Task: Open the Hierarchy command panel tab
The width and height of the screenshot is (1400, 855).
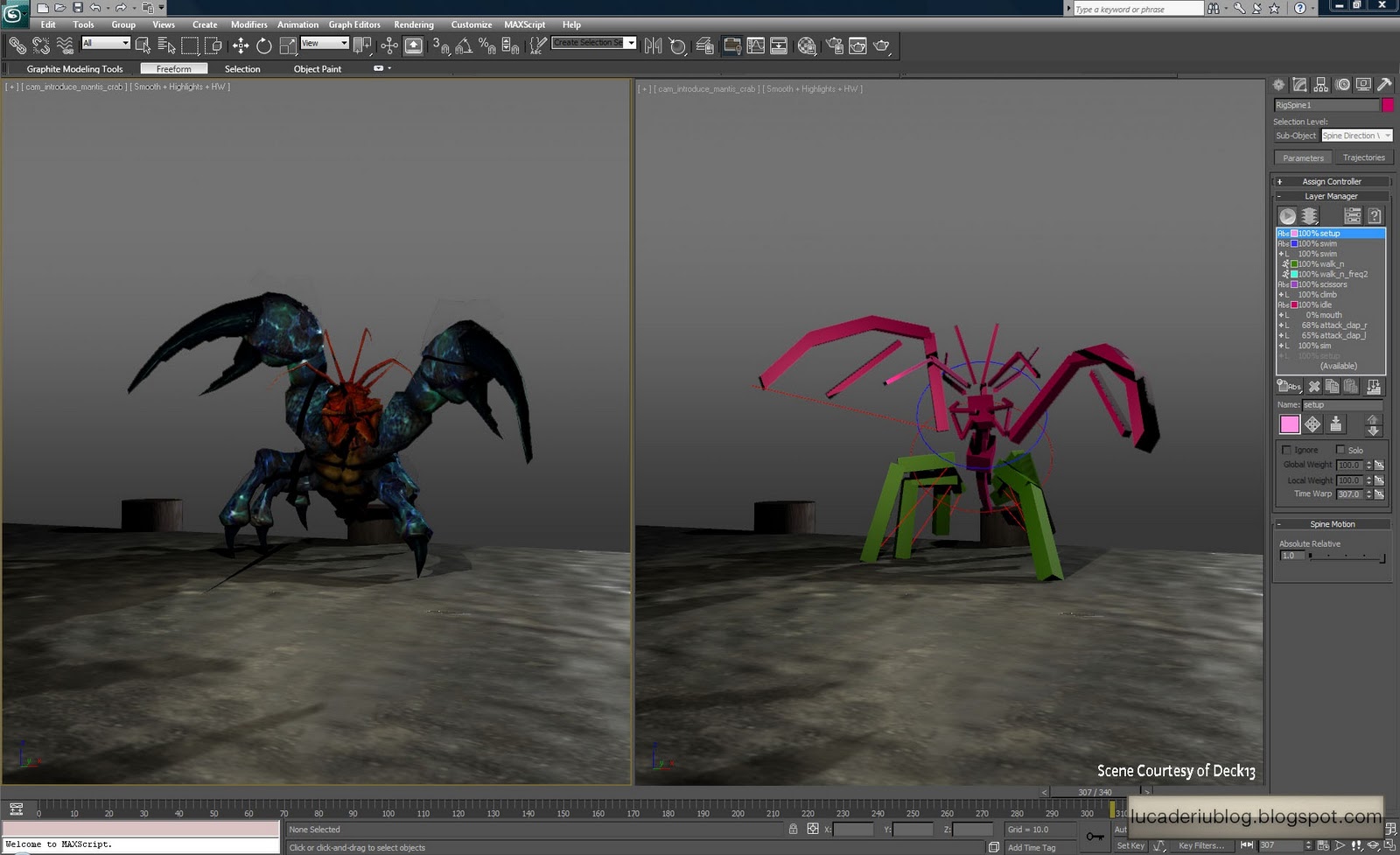Action: tap(1321, 85)
